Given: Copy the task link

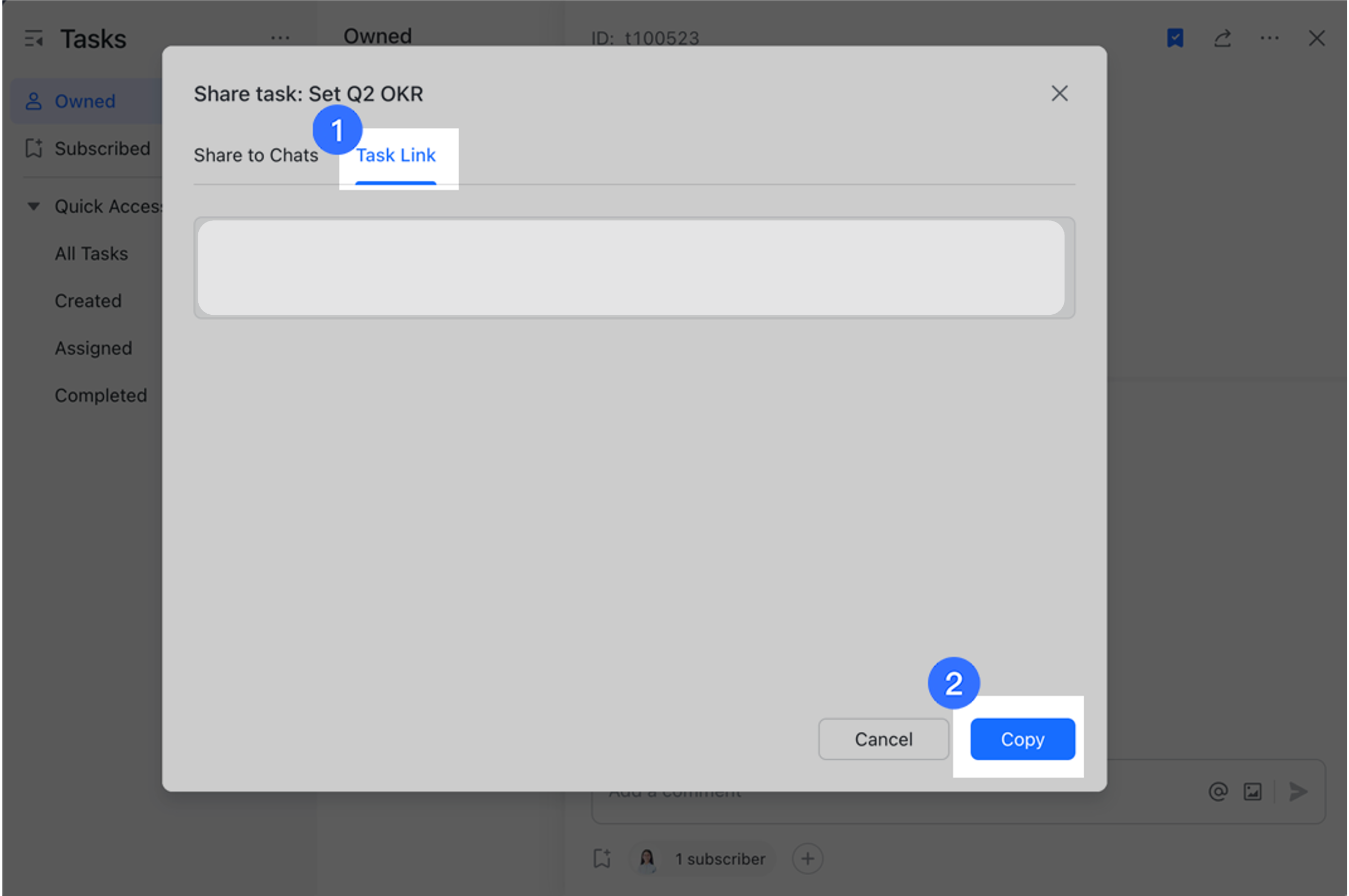Looking at the screenshot, I should (1022, 739).
